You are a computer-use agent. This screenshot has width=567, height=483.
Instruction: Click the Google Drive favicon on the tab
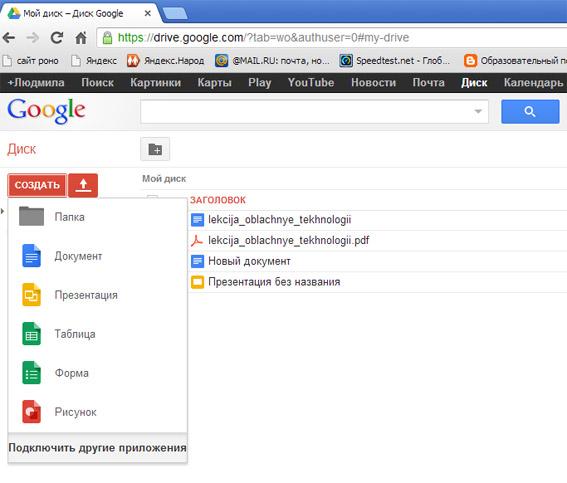(x=14, y=14)
